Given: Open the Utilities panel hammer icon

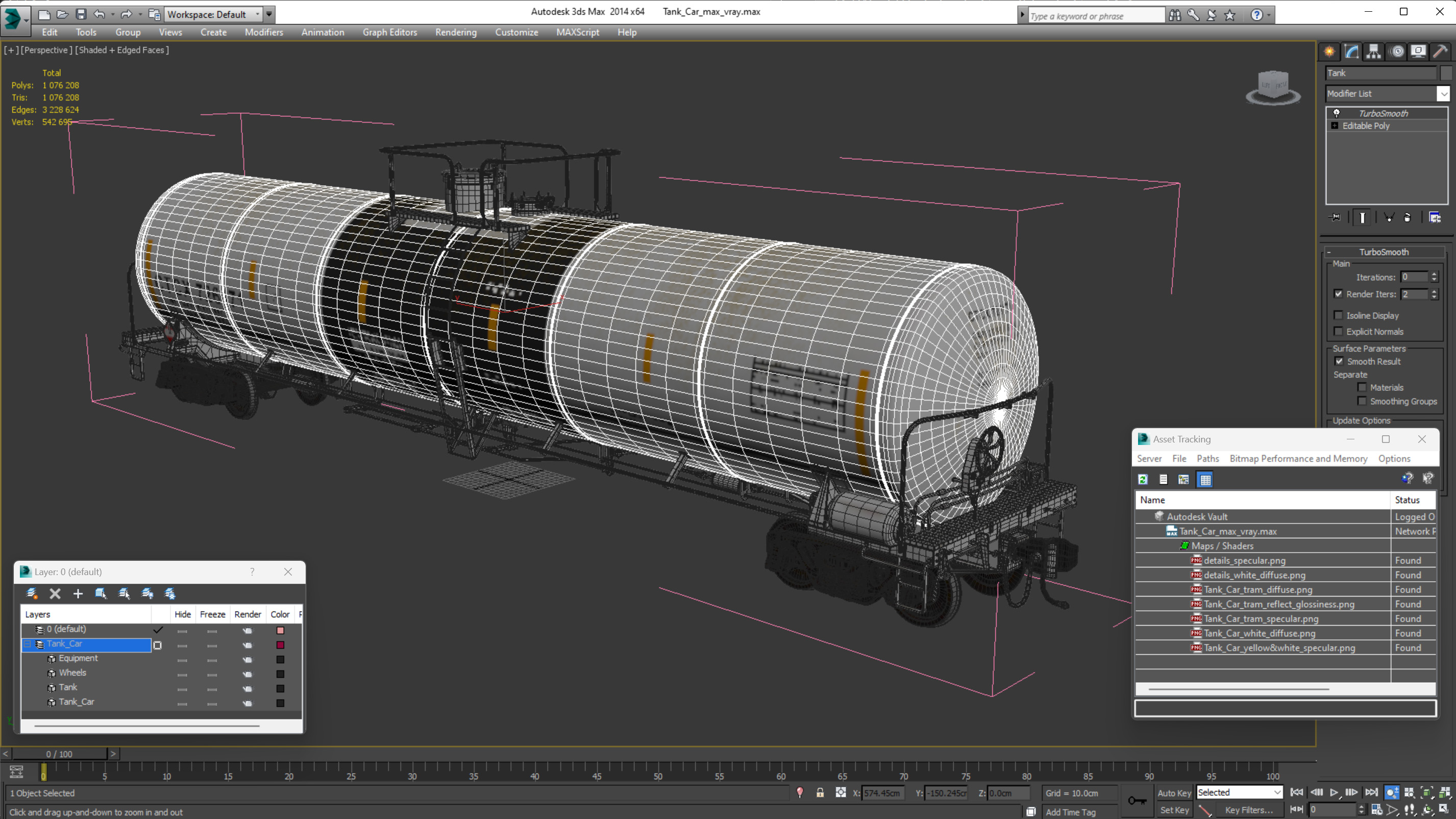Looking at the screenshot, I should coord(1440,52).
